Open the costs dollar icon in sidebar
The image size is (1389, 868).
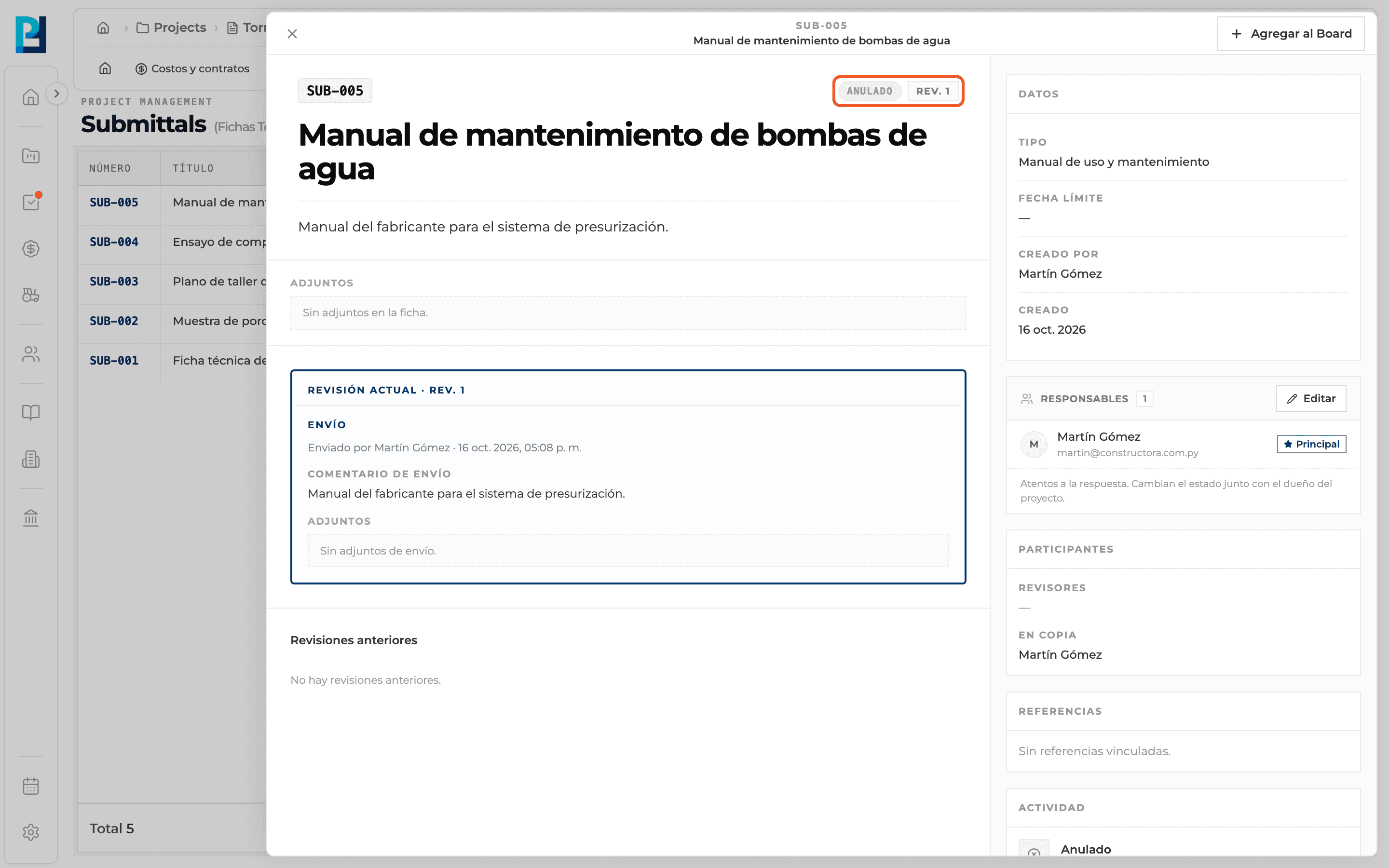(31, 248)
